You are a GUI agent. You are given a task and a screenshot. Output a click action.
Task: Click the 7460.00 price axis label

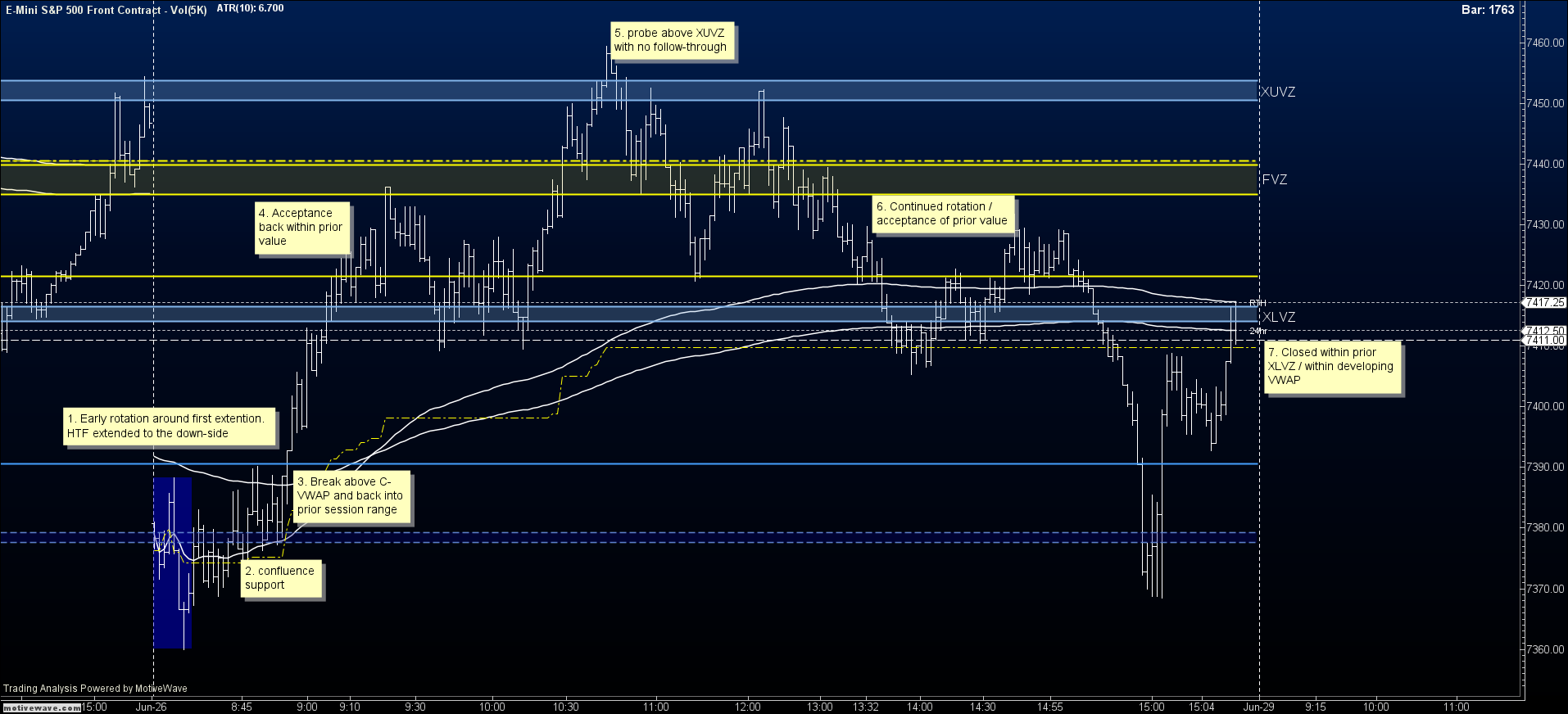click(1546, 43)
